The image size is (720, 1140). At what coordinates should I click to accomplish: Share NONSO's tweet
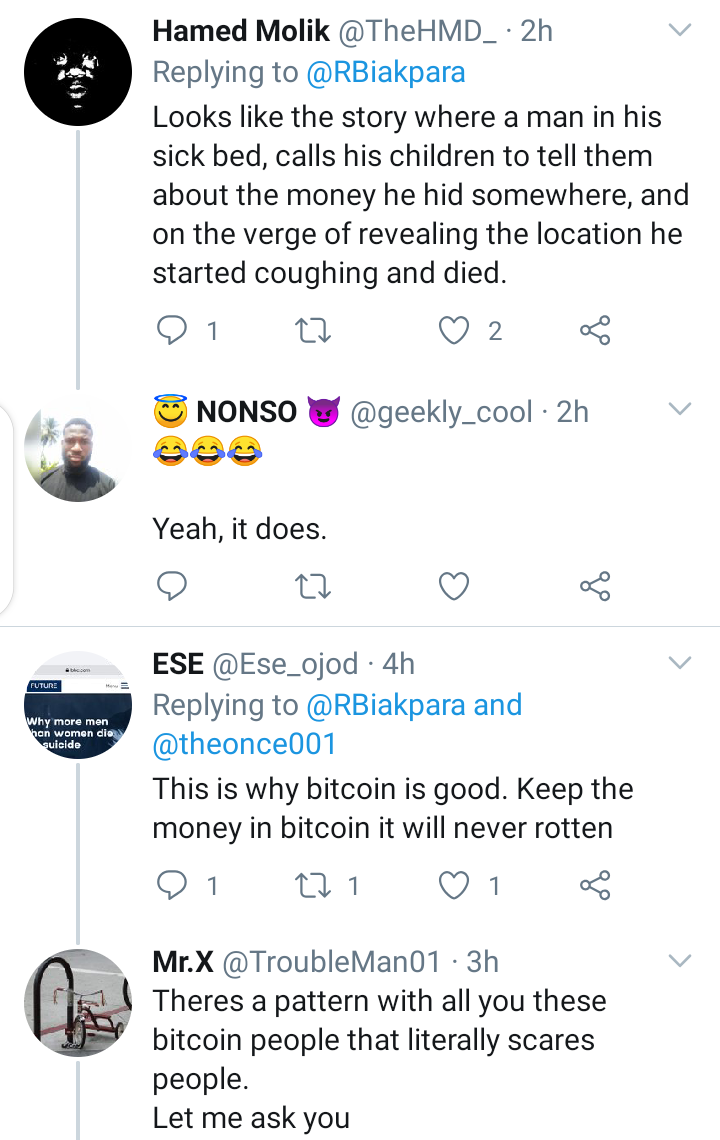(595, 586)
